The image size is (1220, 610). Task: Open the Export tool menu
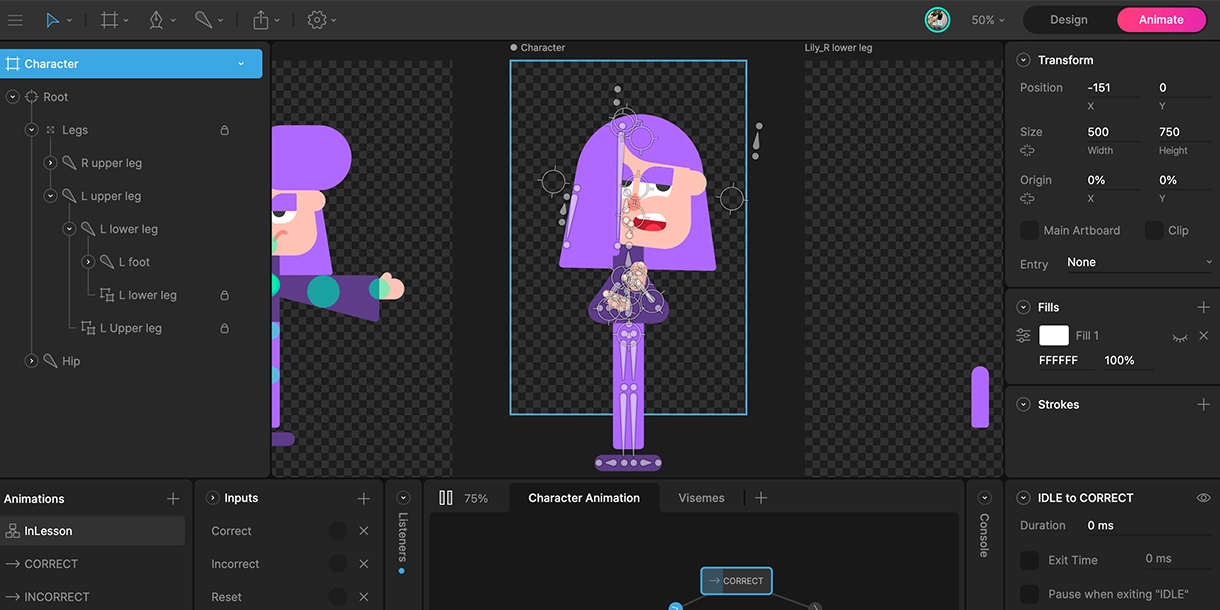(261, 20)
